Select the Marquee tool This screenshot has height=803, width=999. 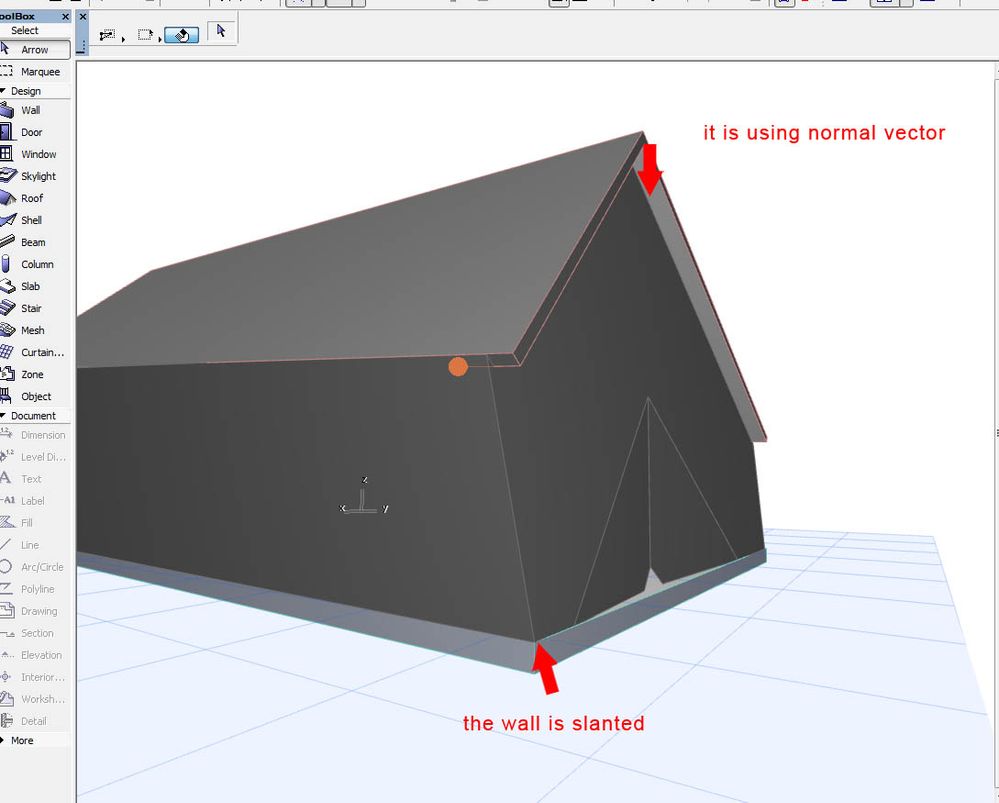(x=34, y=71)
